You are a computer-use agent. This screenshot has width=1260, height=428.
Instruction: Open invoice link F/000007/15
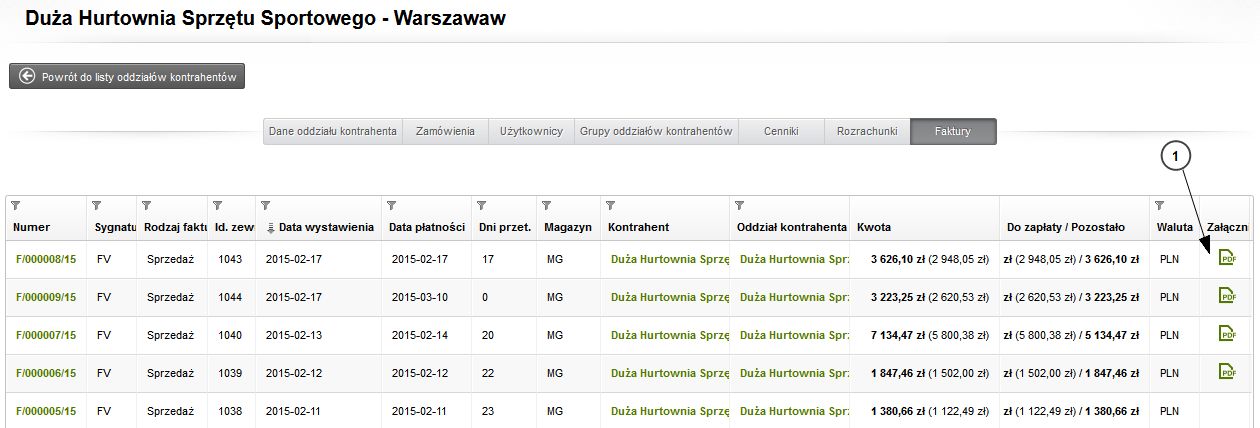(45, 335)
